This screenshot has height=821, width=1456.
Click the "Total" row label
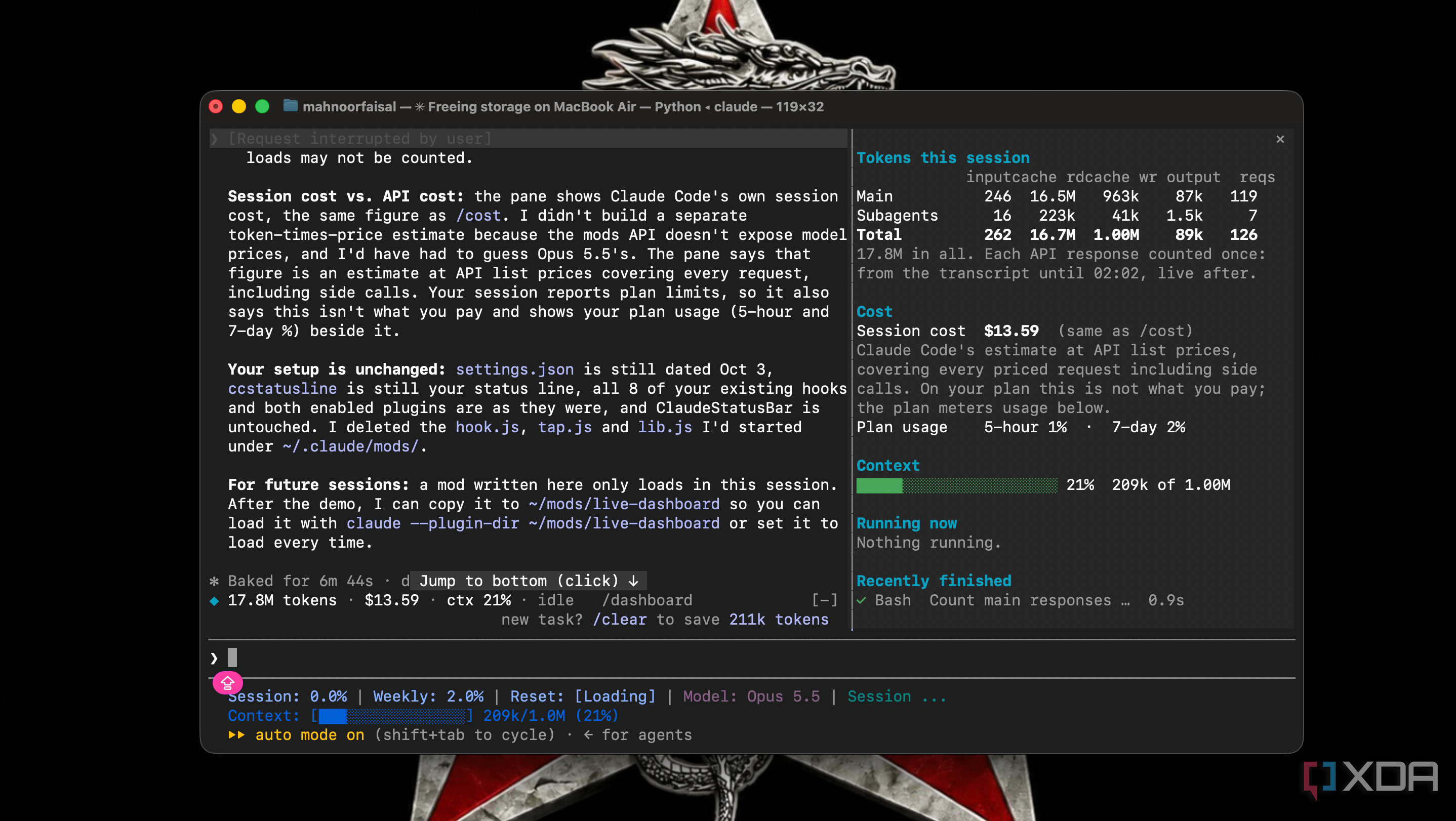click(x=879, y=235)
